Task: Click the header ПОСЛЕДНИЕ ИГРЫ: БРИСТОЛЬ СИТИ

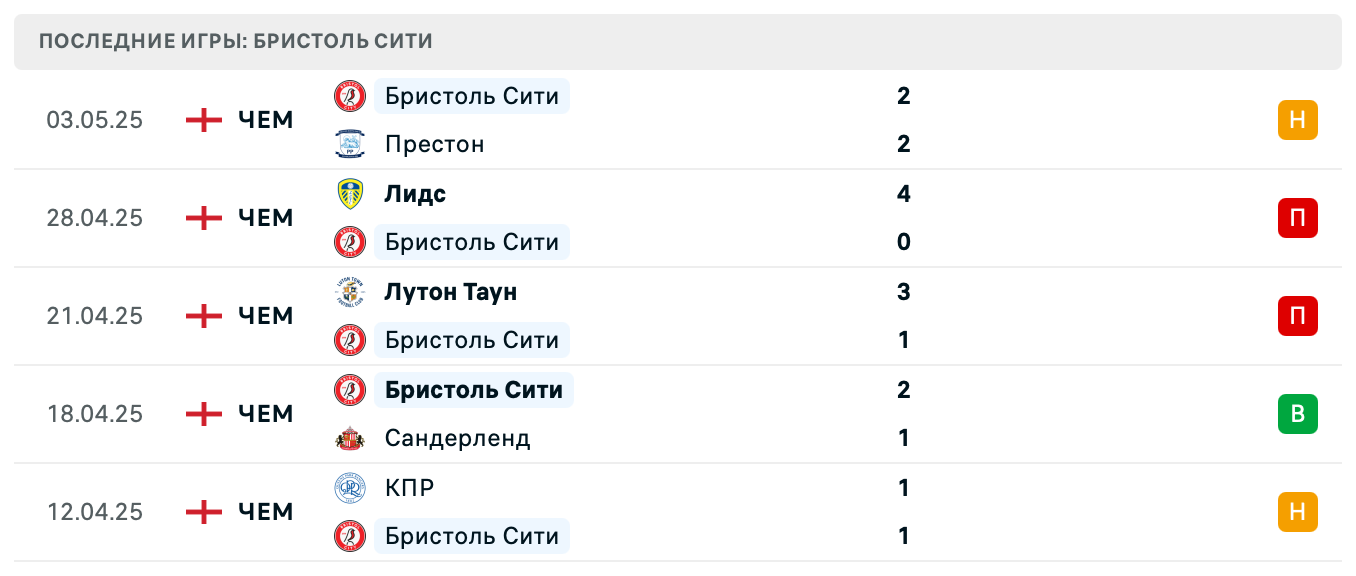Action: coord(235,41)
